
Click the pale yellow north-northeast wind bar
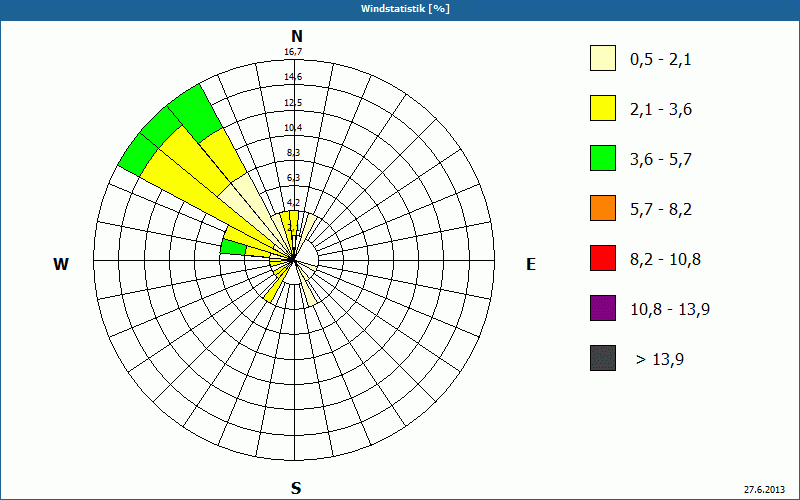[307, 229]
